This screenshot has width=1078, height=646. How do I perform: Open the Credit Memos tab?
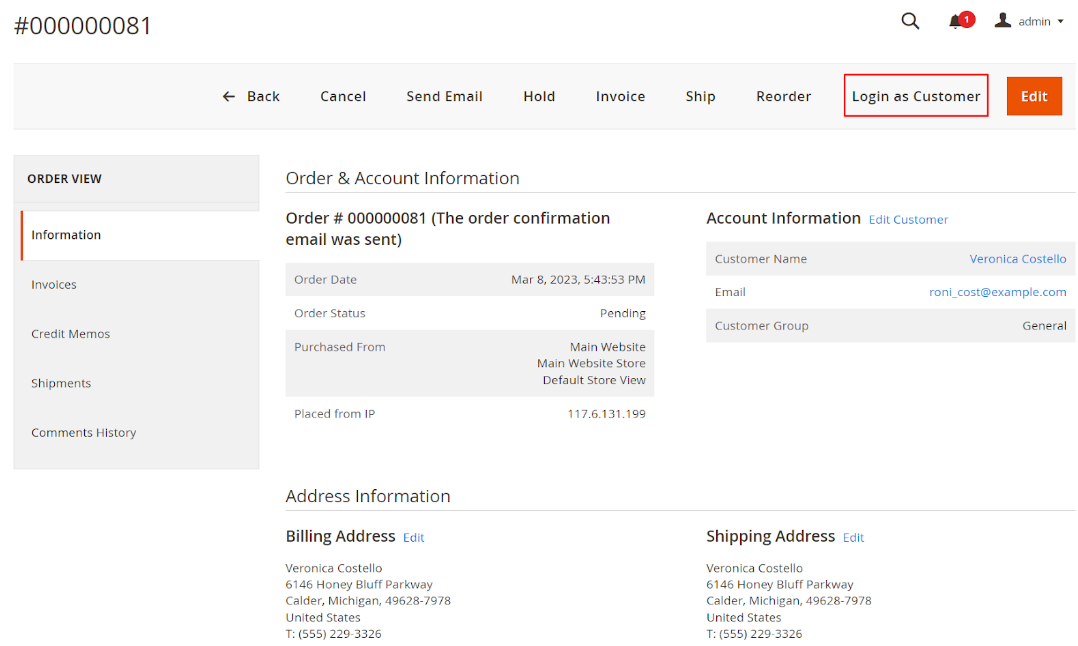[x=70, y=334]
